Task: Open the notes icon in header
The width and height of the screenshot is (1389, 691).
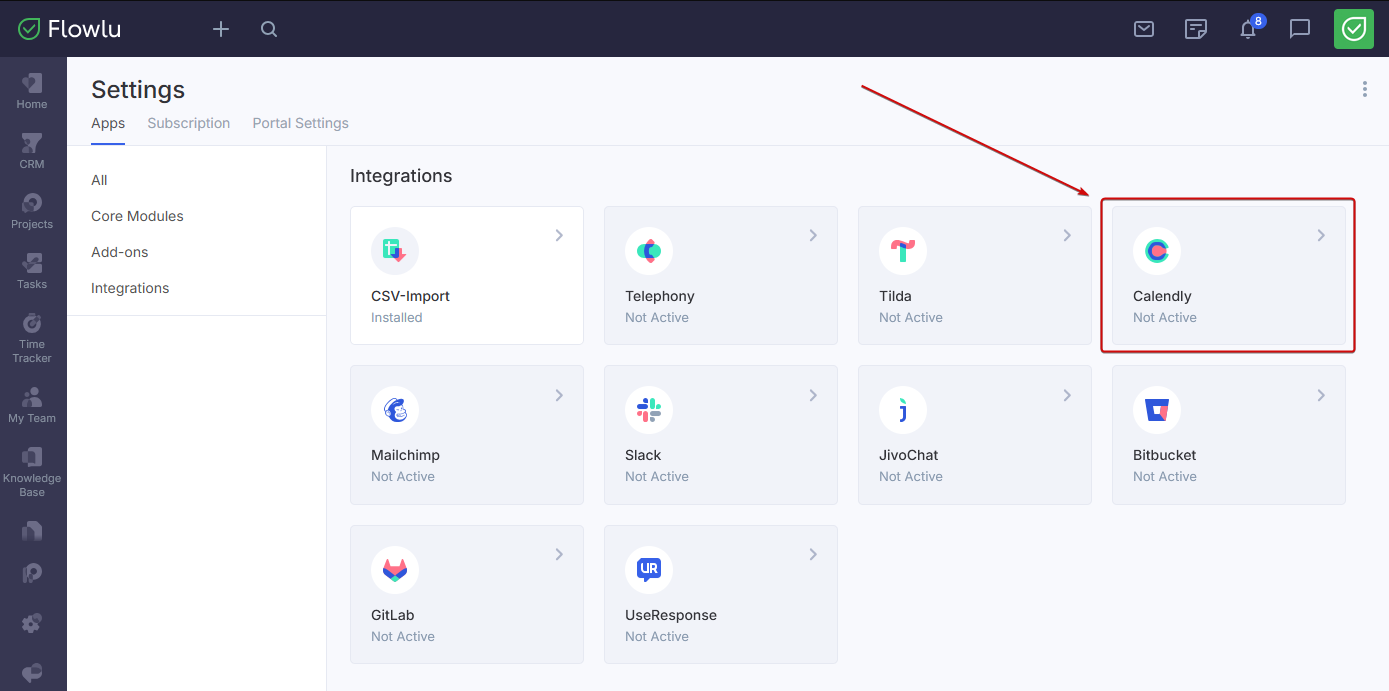Action: [1196, 29]
